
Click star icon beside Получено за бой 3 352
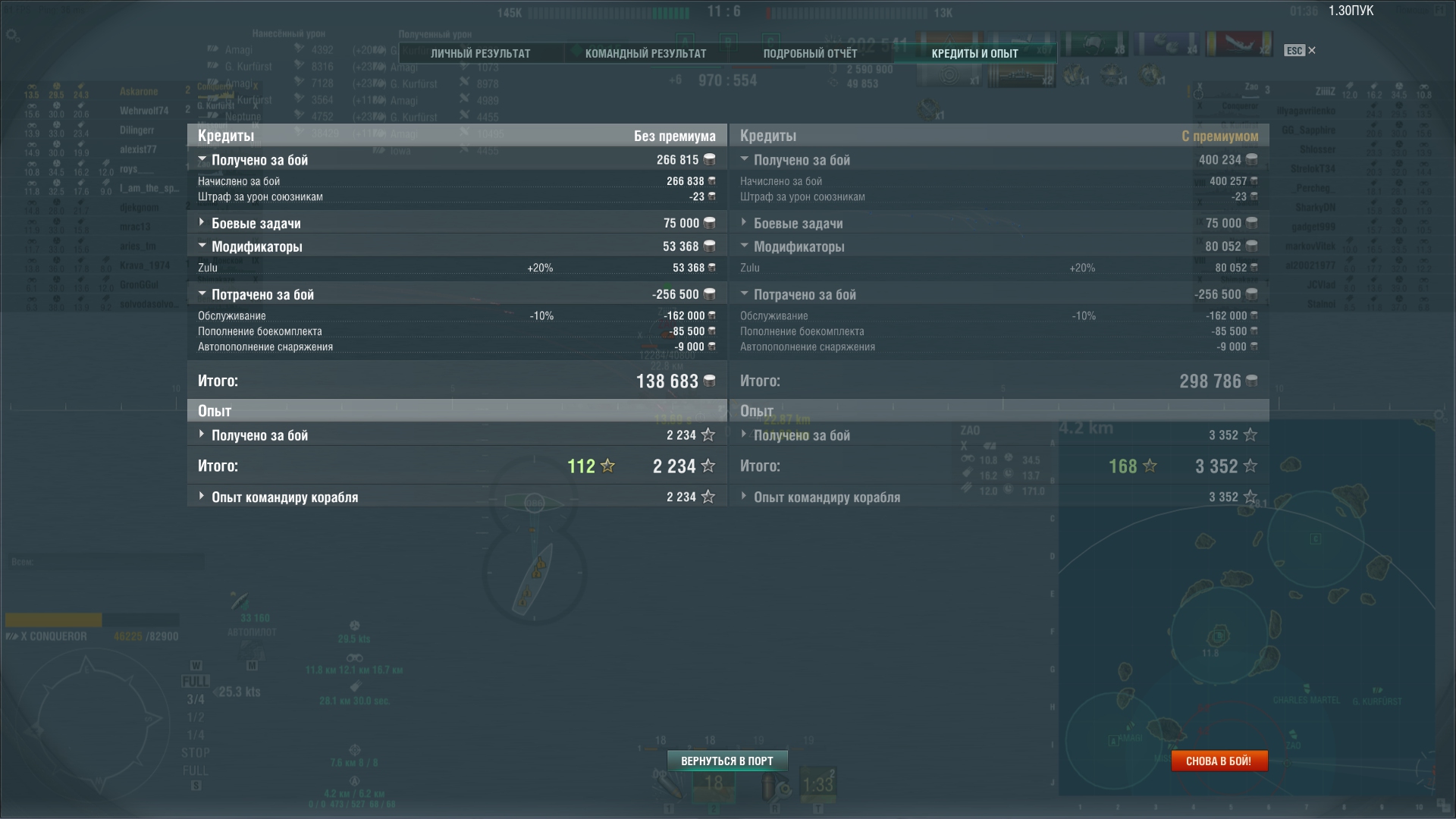pyautogui.click(x=1250, y=435)
